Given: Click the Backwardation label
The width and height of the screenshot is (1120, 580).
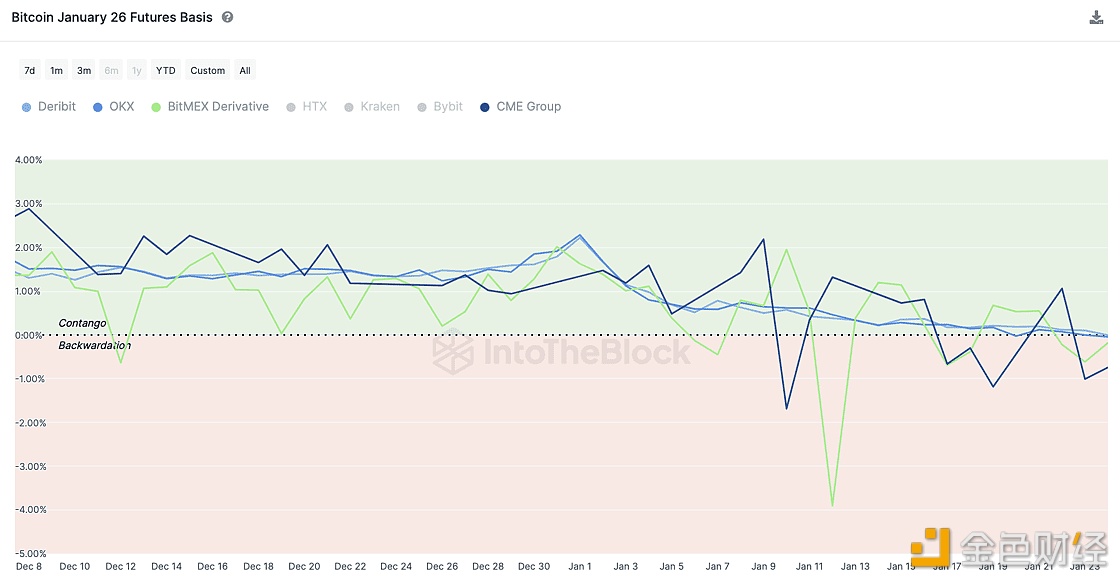Looking at the screenshot, I should [94, 346].
